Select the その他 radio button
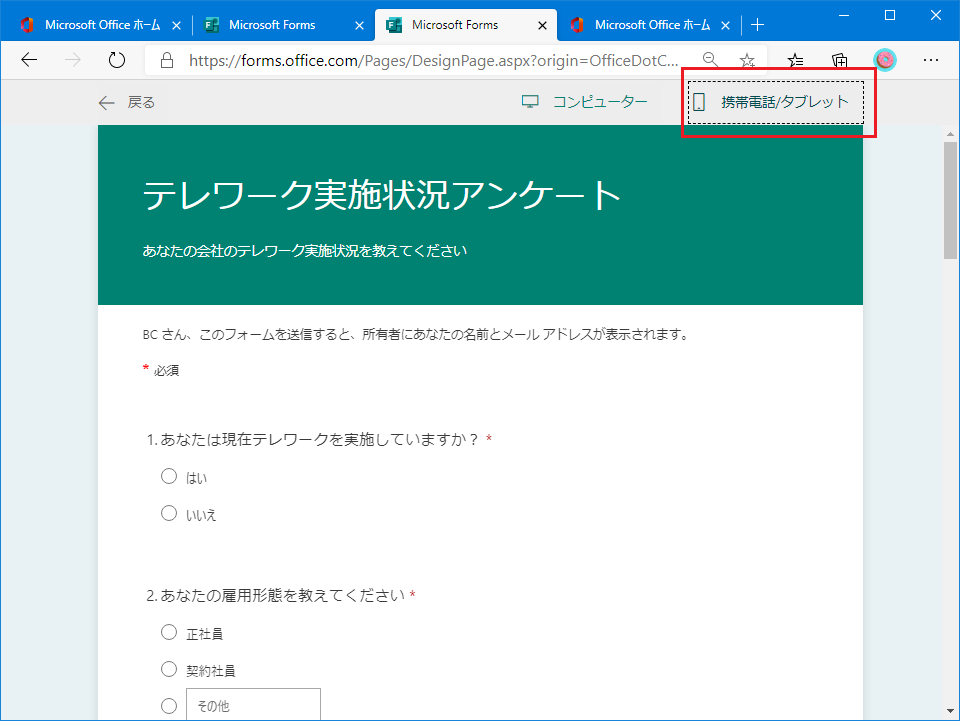This screenshot has width=960, height=721. point(169,706)
